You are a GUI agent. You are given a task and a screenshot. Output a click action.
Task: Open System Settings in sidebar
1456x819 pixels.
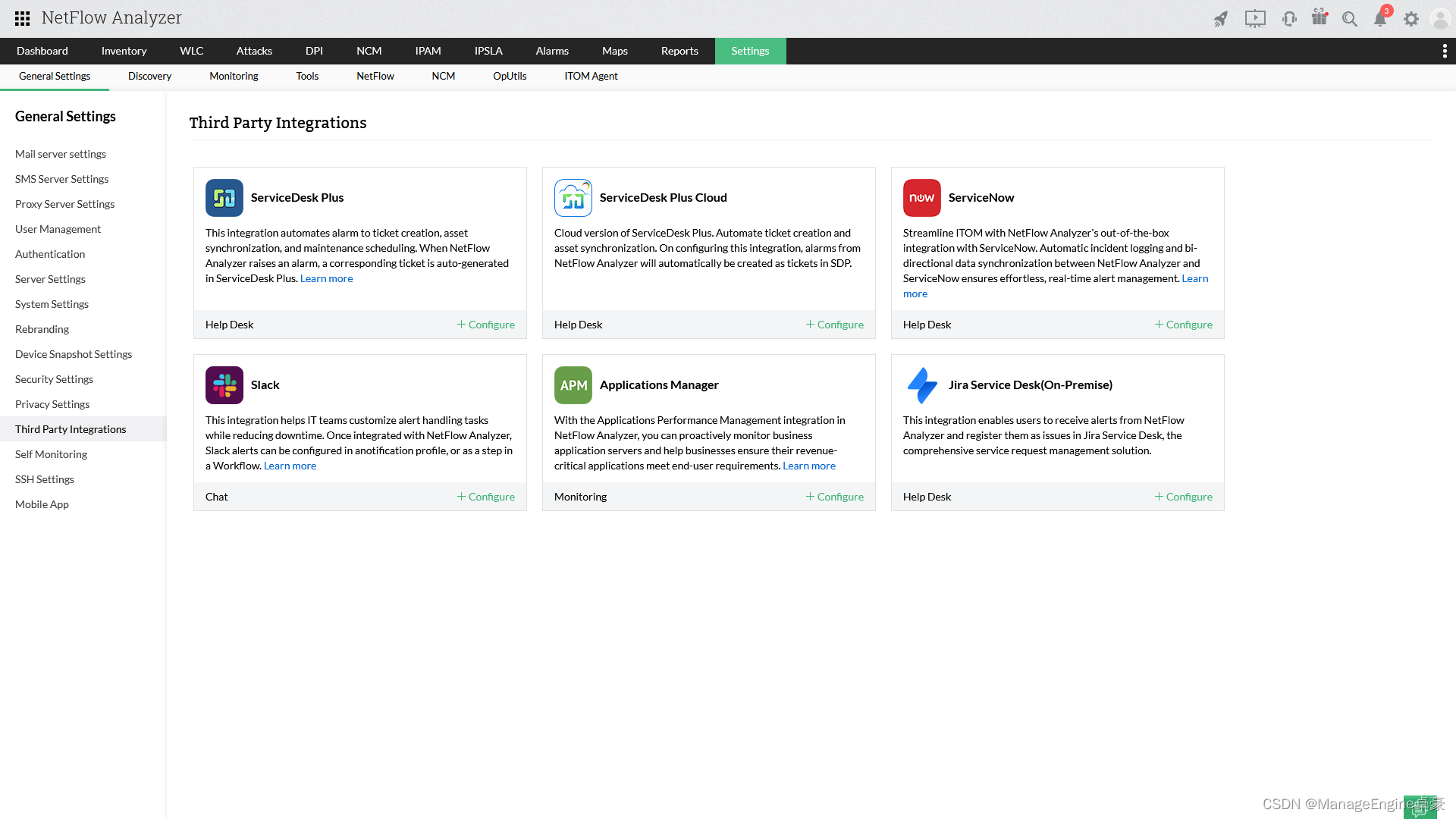tap(52, 304)
